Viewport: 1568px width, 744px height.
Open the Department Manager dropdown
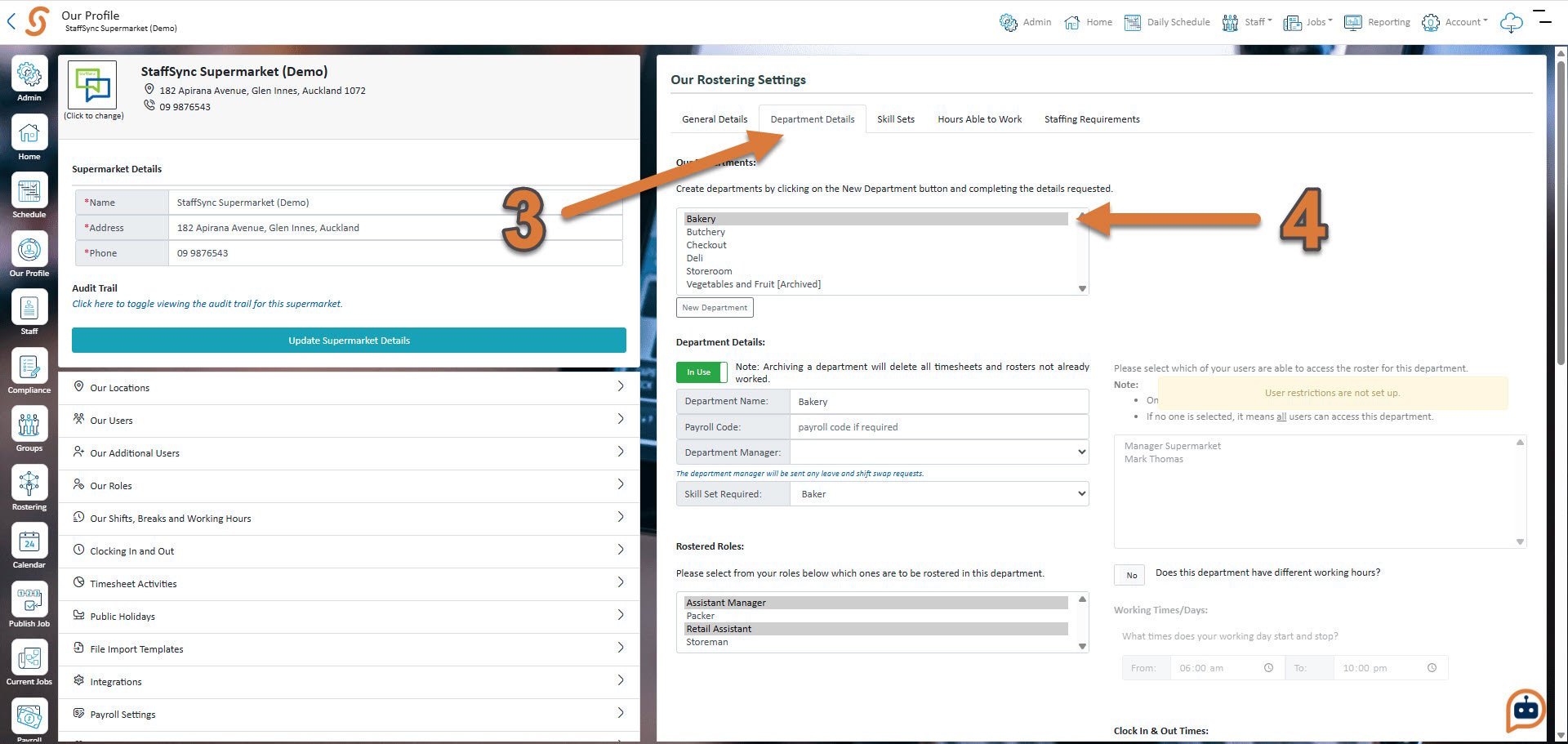click(939, 452)
